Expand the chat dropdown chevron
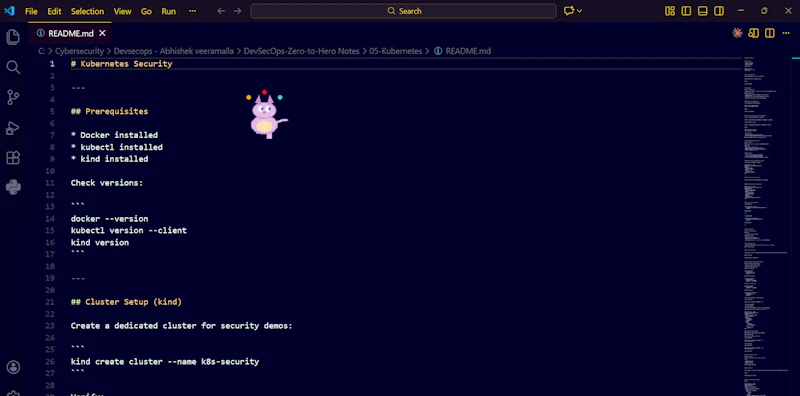The height and width of the screenshot is (396, 800). click(x=580, y=11)
